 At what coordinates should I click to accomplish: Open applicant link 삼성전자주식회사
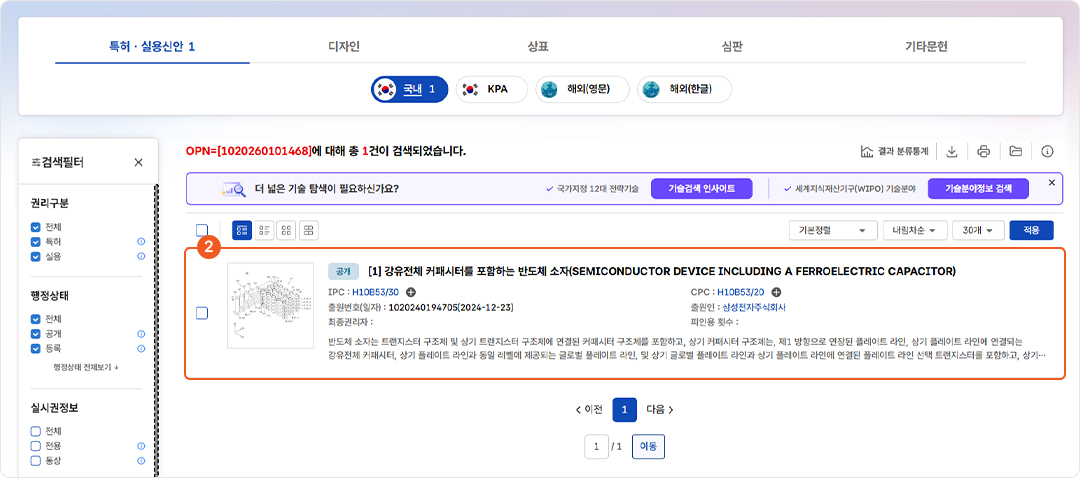pyautogui.click(x=754, y=307)
